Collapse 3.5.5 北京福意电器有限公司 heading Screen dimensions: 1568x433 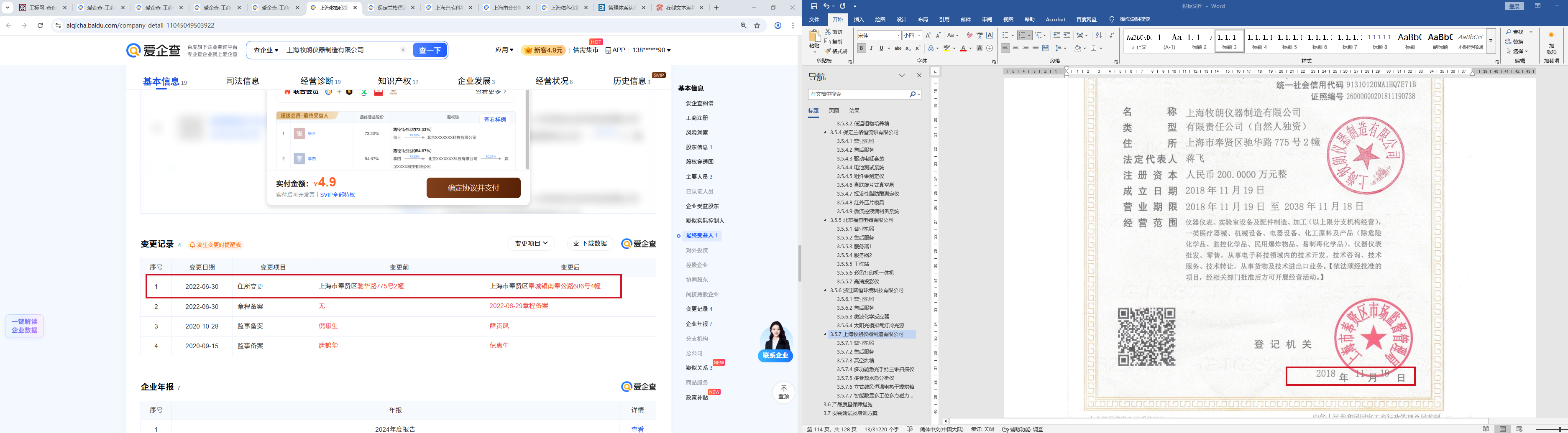pyautogui.click(x=825, y=220)
